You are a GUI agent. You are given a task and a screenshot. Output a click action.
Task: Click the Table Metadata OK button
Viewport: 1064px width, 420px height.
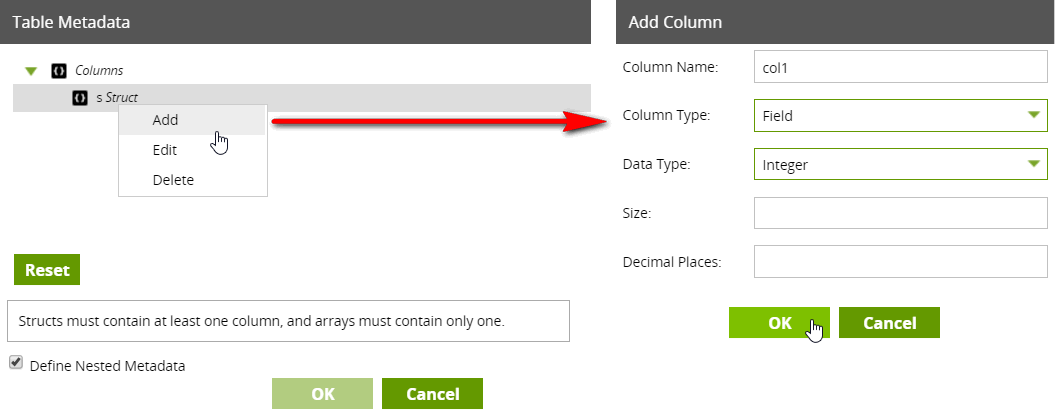tap(322, 394)
